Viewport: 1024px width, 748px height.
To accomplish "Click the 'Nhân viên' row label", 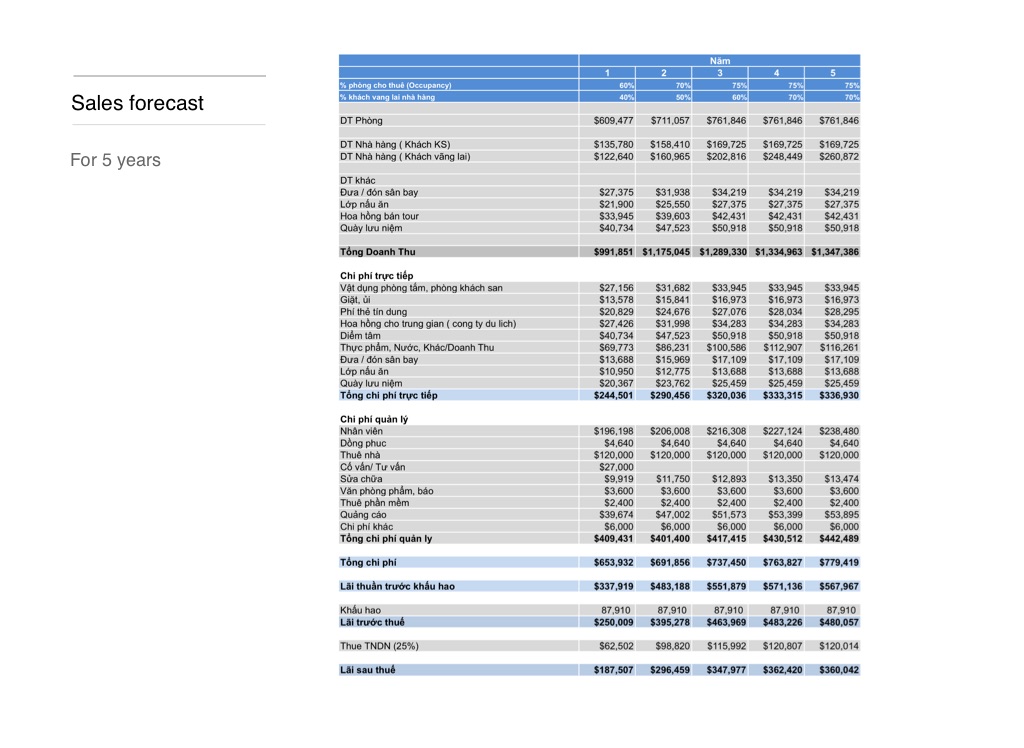I will coord(361,431).
